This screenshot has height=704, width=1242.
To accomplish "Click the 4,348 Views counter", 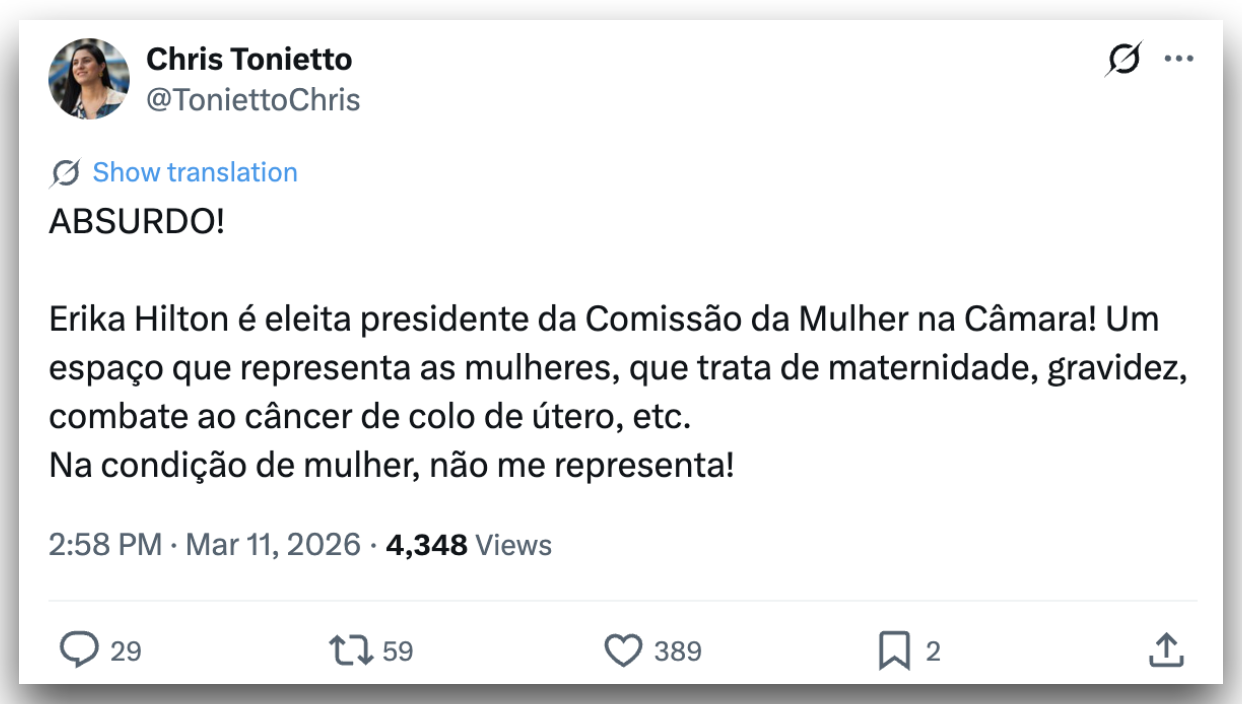I will [469, 545].
